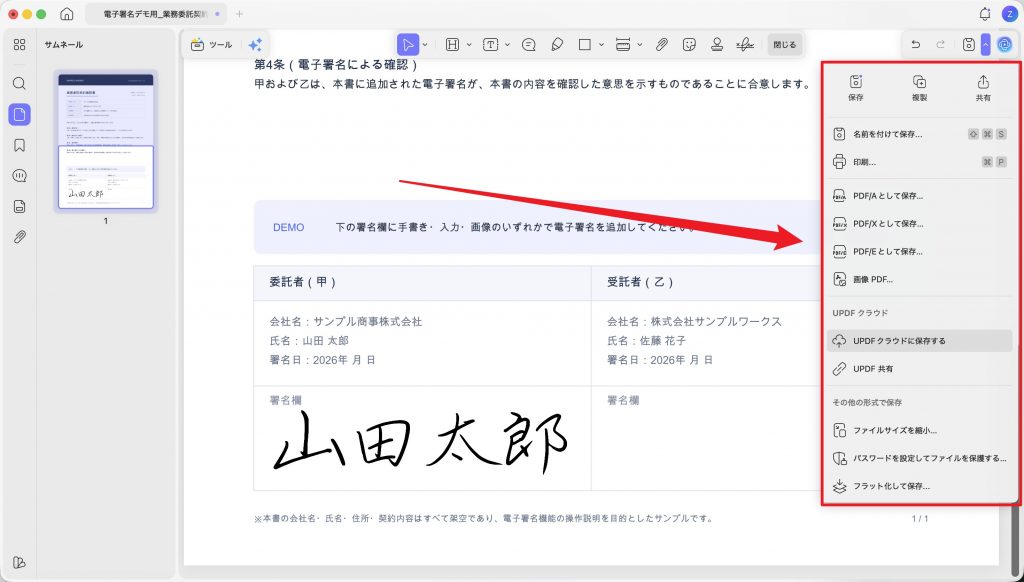Open the thumbnail grid view icon

click(20, 44)
